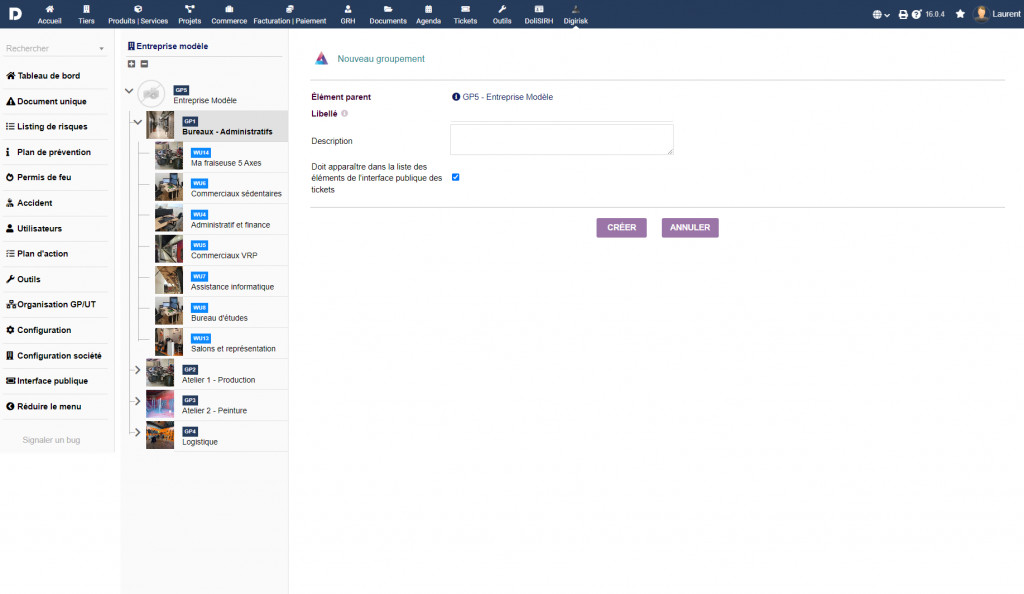Click the Description text area
The image size is (1024, 594).
point(562,140)
